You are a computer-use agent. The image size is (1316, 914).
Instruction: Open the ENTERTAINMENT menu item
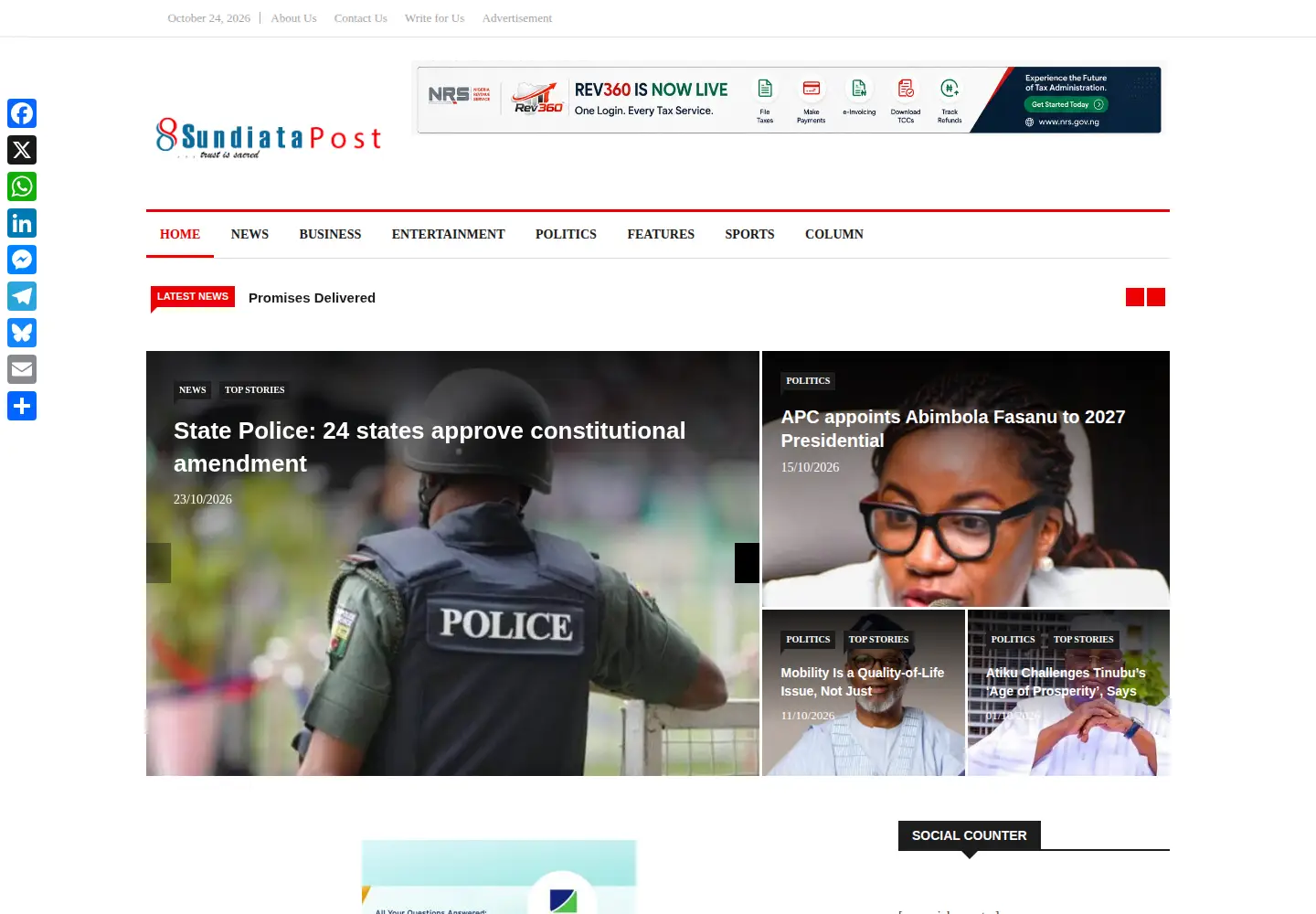point(448,235)
